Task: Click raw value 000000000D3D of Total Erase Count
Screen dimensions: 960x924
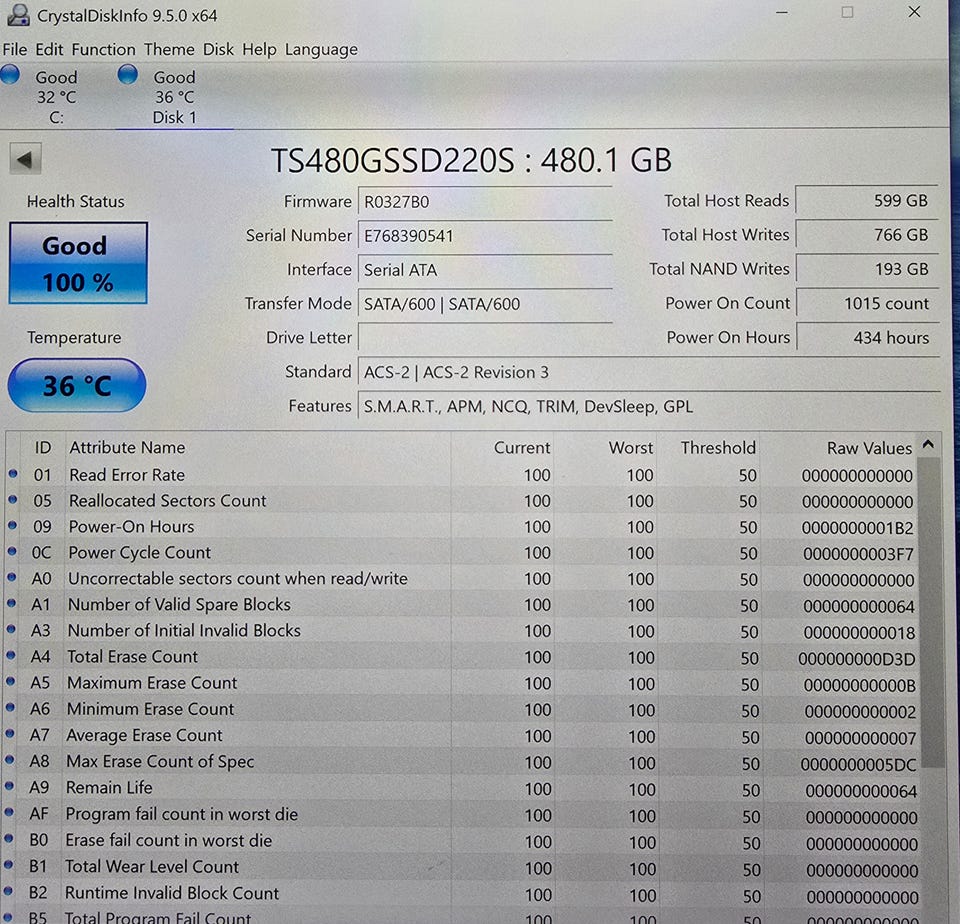Action: [x=857, y=659]
